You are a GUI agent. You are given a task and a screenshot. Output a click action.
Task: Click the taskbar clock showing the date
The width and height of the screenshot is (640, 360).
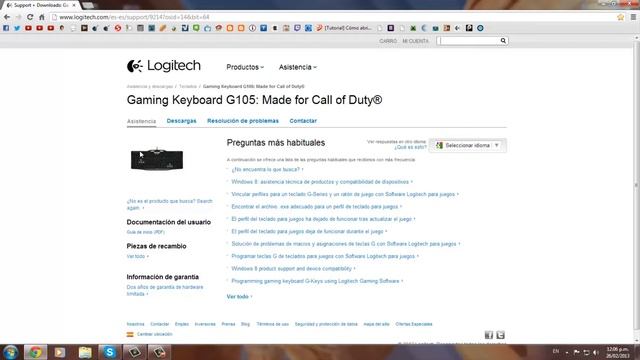(617, 353)
